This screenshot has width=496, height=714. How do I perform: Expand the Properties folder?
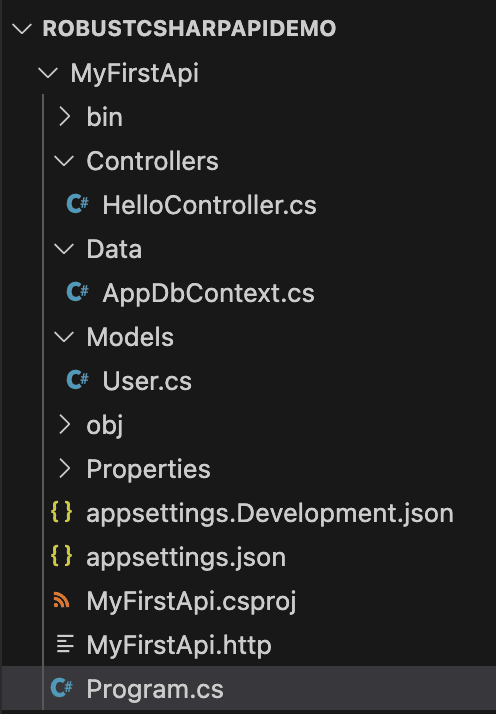click(x=65, y=468)
